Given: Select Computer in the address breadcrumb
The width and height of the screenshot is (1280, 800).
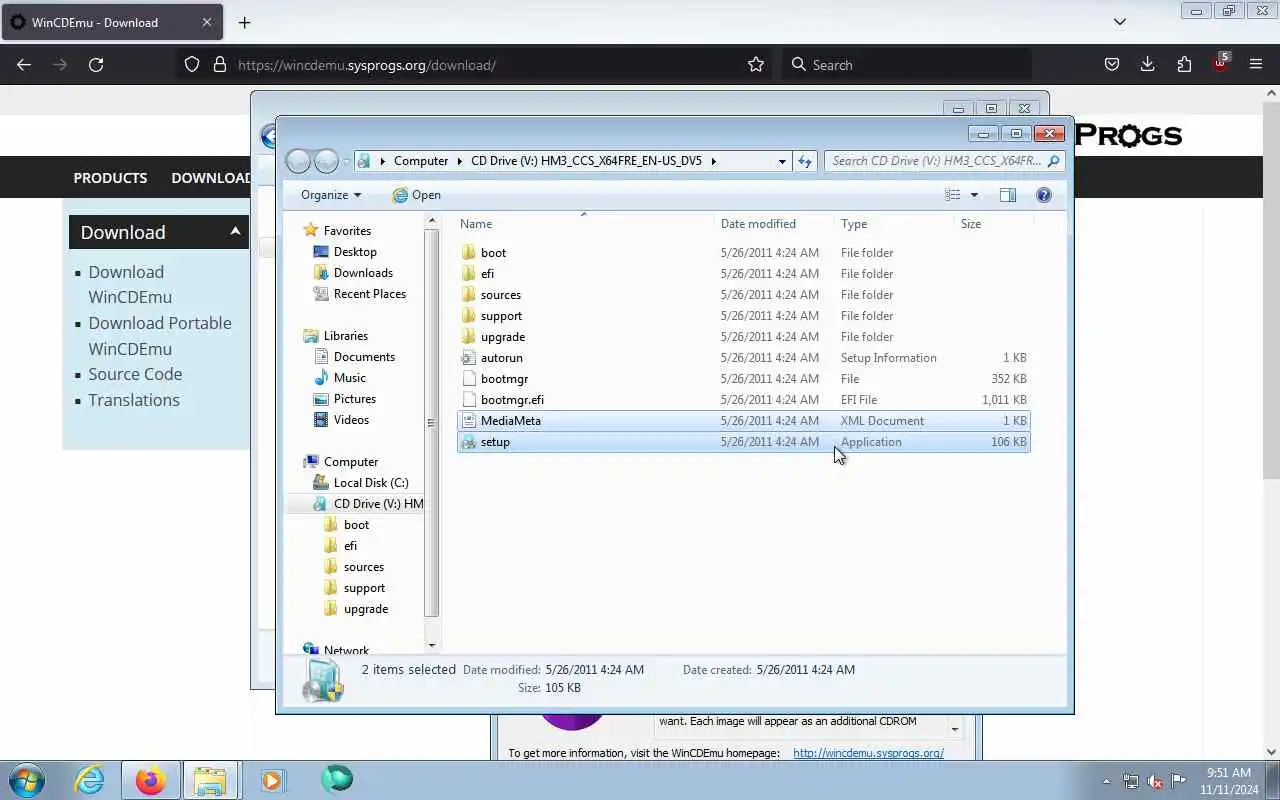Looking at the screenshot, I should coord(421,161).
